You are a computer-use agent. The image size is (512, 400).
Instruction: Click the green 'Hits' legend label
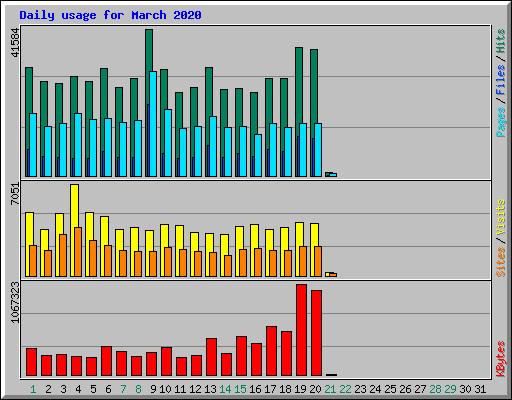[501, 41]
